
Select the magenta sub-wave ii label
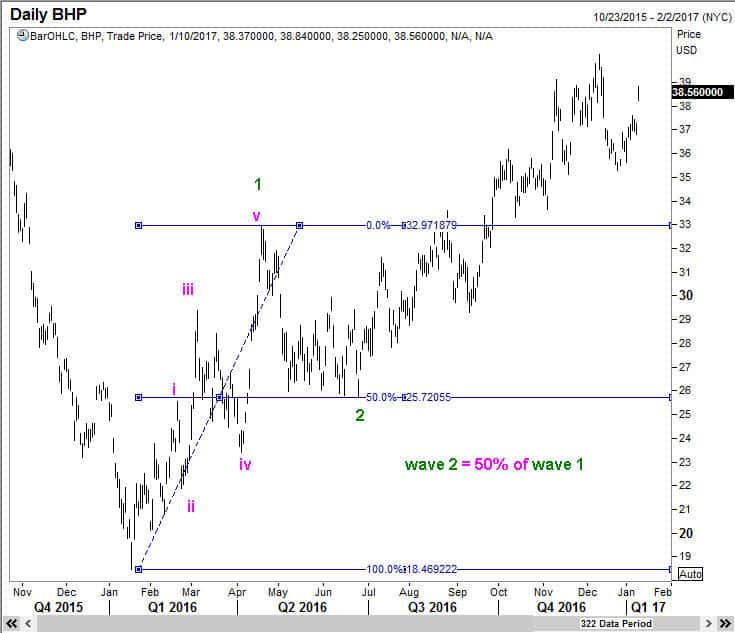pos(191,506)
